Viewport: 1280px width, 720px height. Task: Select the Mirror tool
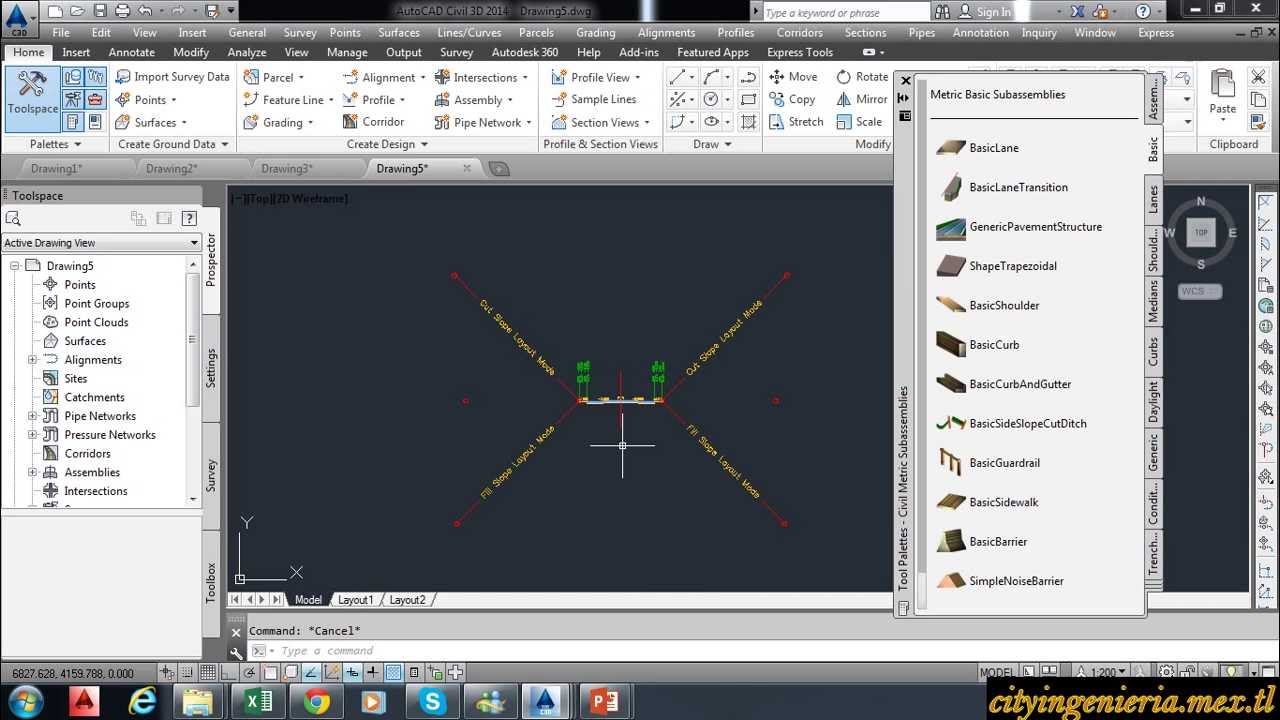point(862,99)
